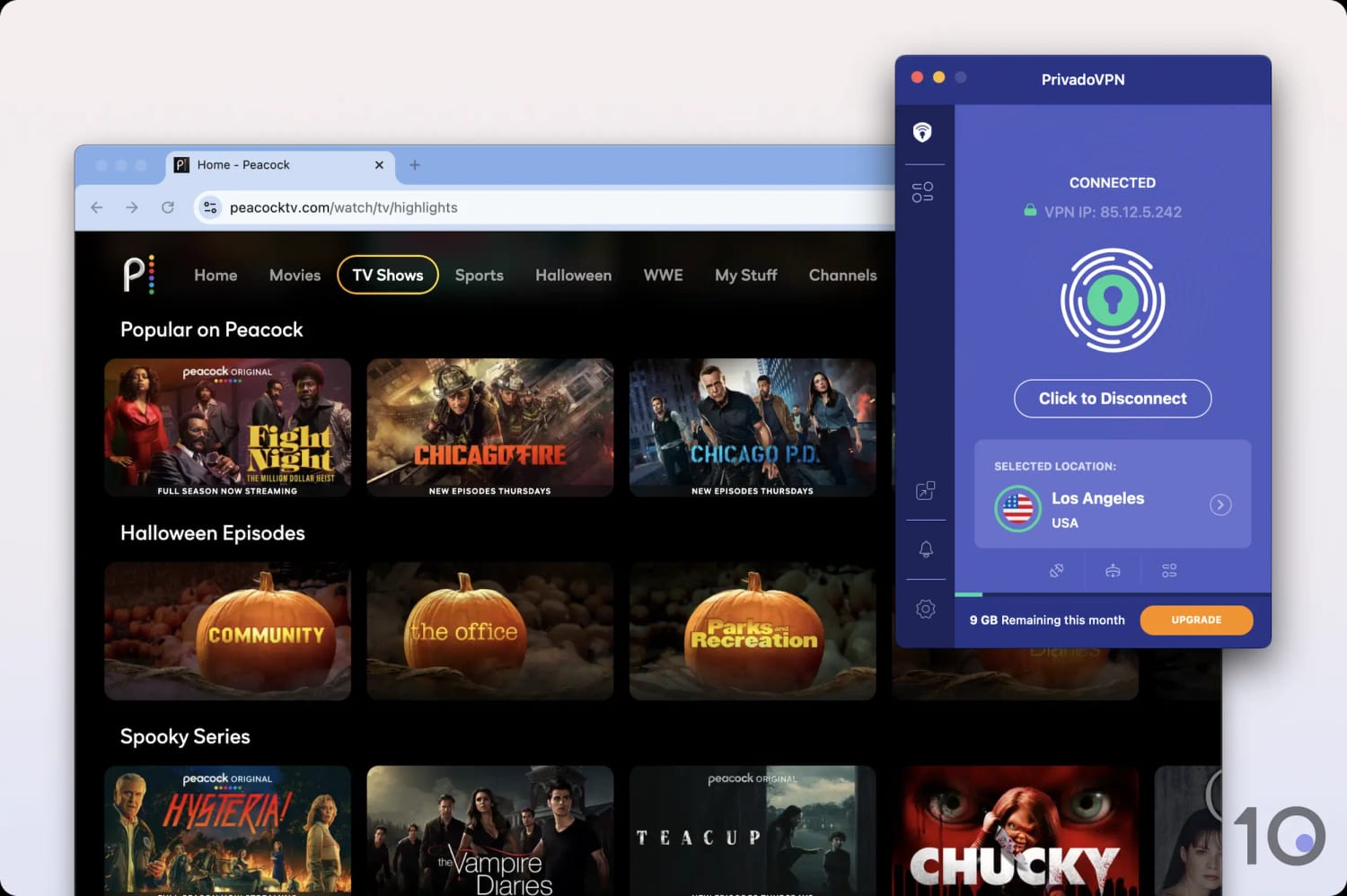The width and height of the screenshot is (1347, 896).
Task: Open the server settings sliders icon in sidebar
Action: pos(924,190)
